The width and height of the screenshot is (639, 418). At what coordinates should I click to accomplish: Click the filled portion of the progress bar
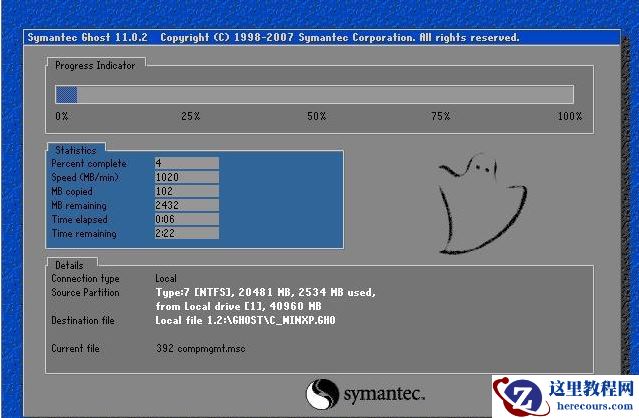click(66, 95)
